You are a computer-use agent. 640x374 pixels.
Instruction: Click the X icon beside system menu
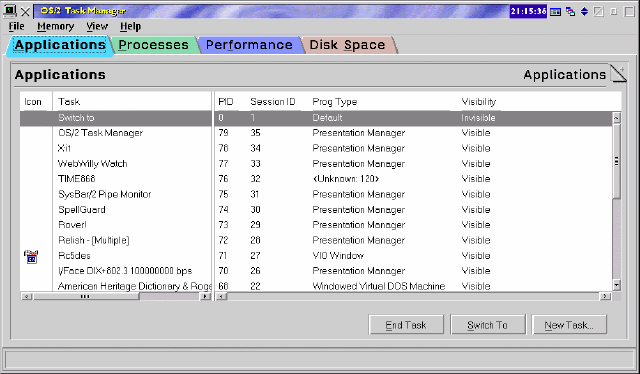(x=25, y=12)
